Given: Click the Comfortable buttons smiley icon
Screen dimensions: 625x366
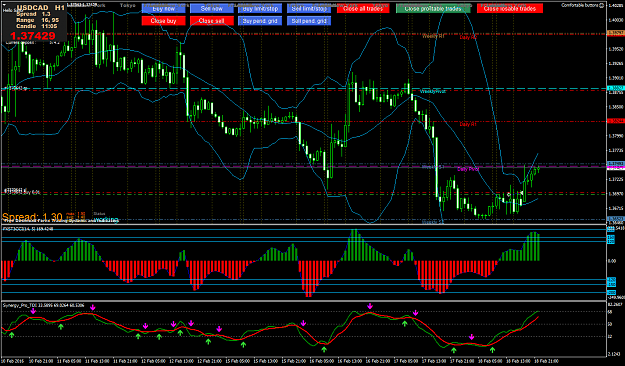Looking at the screenshot, I should point(601,5).
